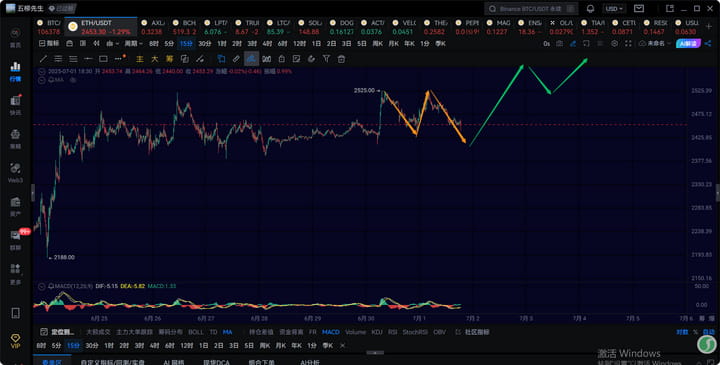
Task: Add a new ticker tab with plus
Action: [709, 27]
